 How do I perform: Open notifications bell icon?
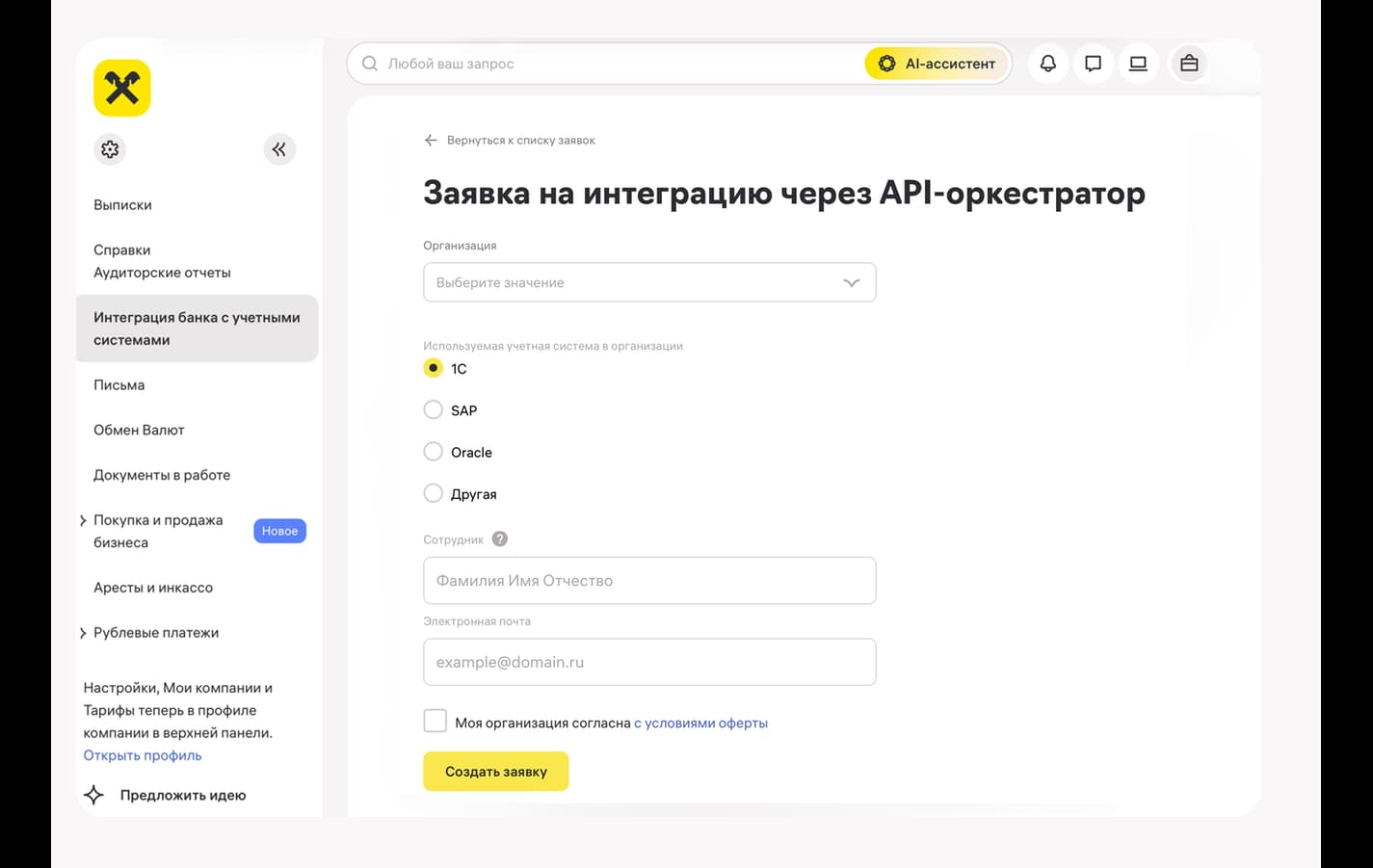(x=1048, y=64)
